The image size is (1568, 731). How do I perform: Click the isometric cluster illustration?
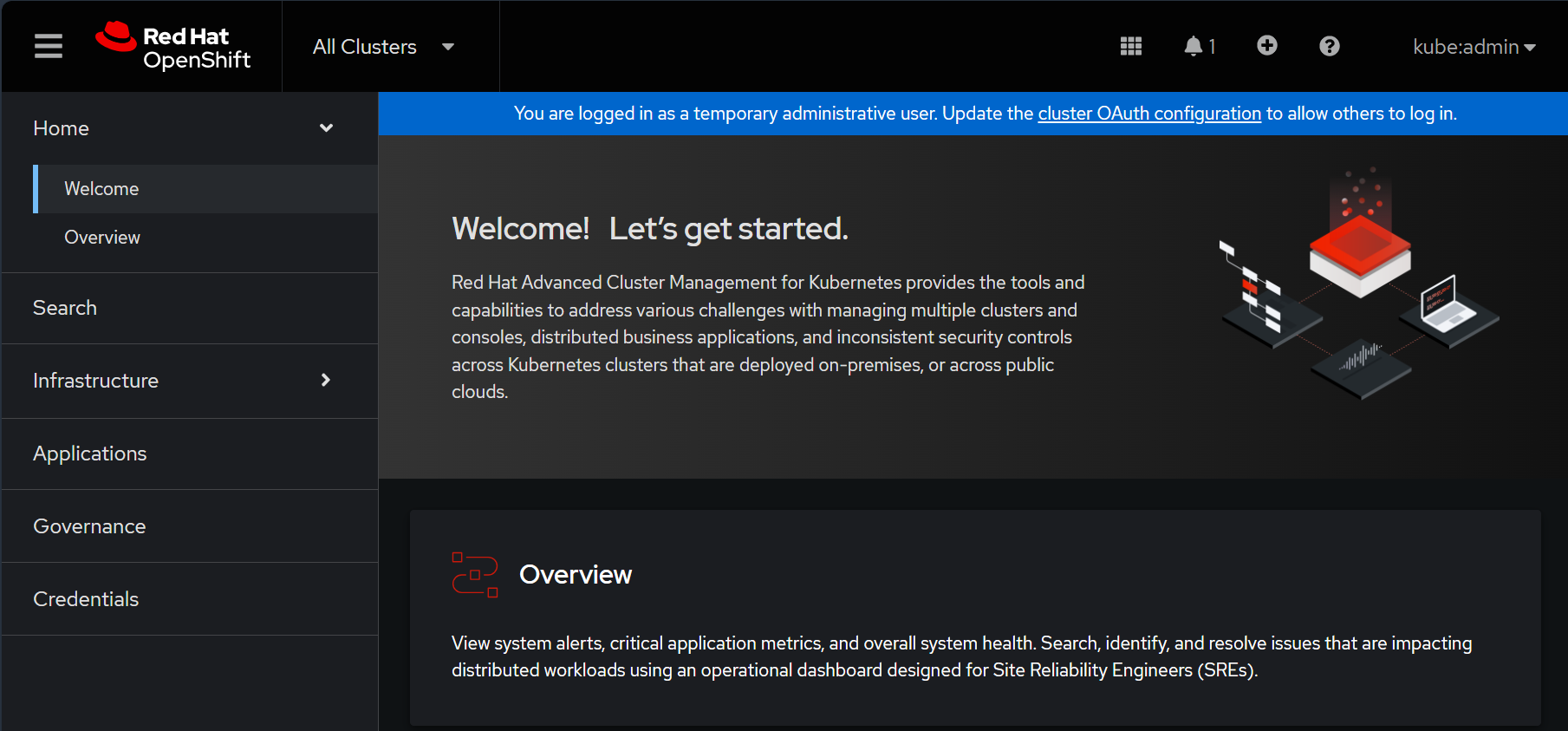(1359, 283)
